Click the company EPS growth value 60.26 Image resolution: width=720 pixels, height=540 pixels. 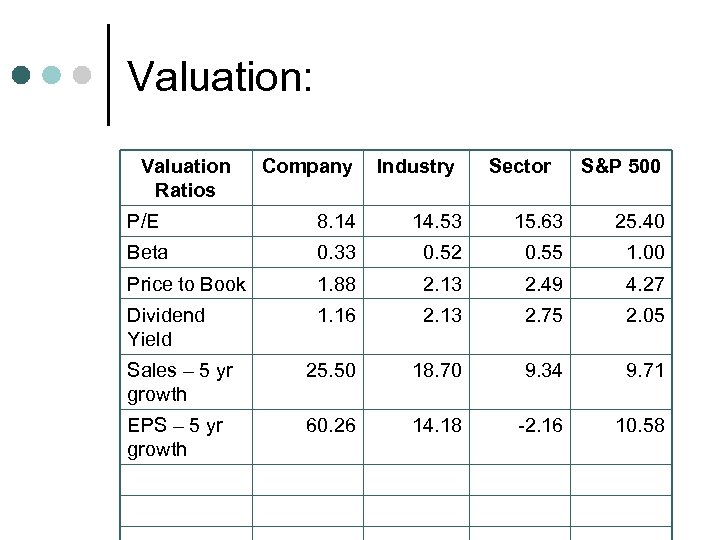pyautogui.click(x=331, y=426)
